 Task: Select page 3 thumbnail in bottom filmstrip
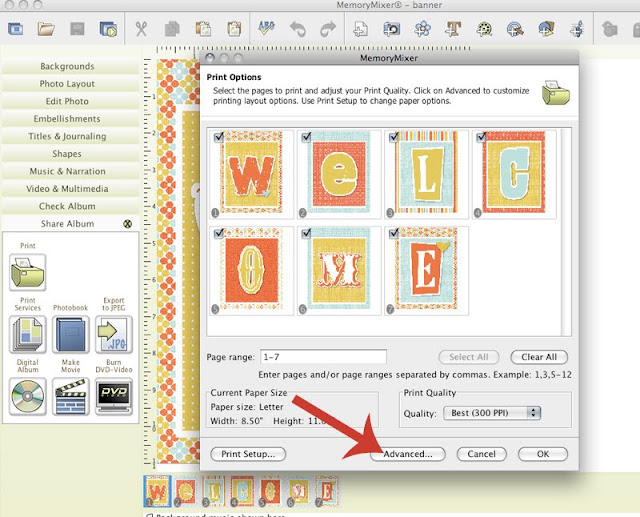(214, 491)
